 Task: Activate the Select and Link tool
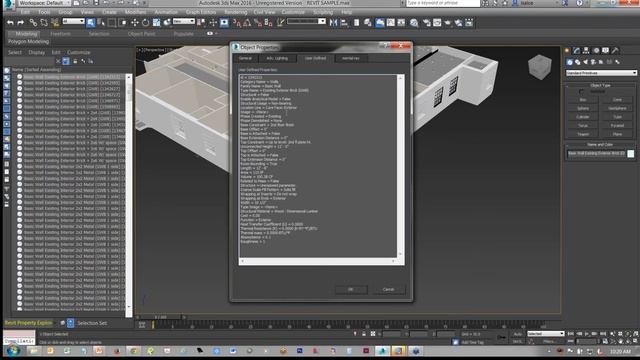point(33,23)
